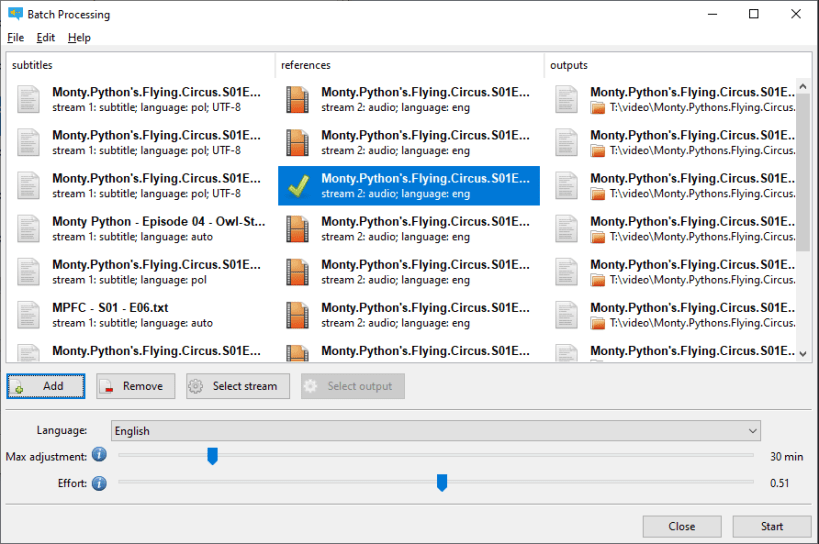
Task: Click the subtitles column header
Action: tap(140, 65)
